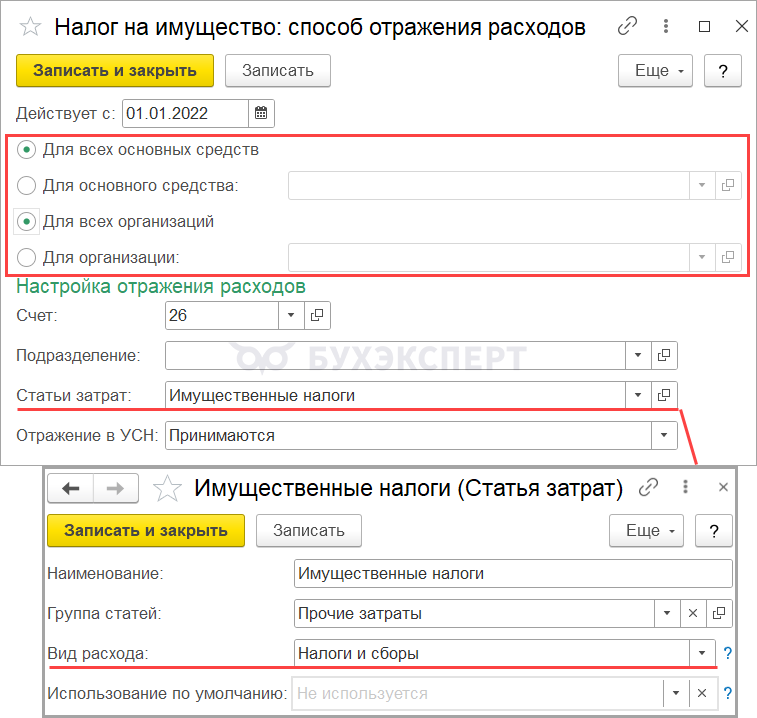757x718 pixels.
Task: Open selected Основное средство item form
Action: [728, 185]
